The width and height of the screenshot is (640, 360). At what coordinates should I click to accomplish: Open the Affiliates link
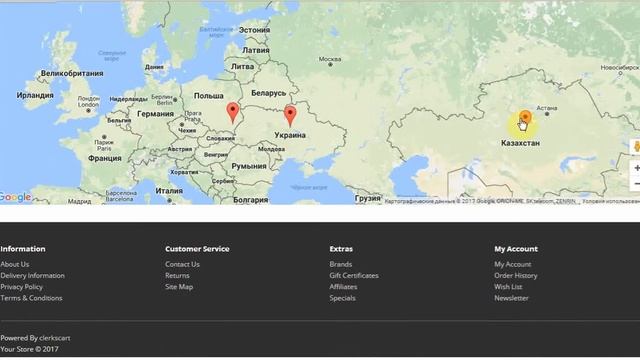point(343,287)
